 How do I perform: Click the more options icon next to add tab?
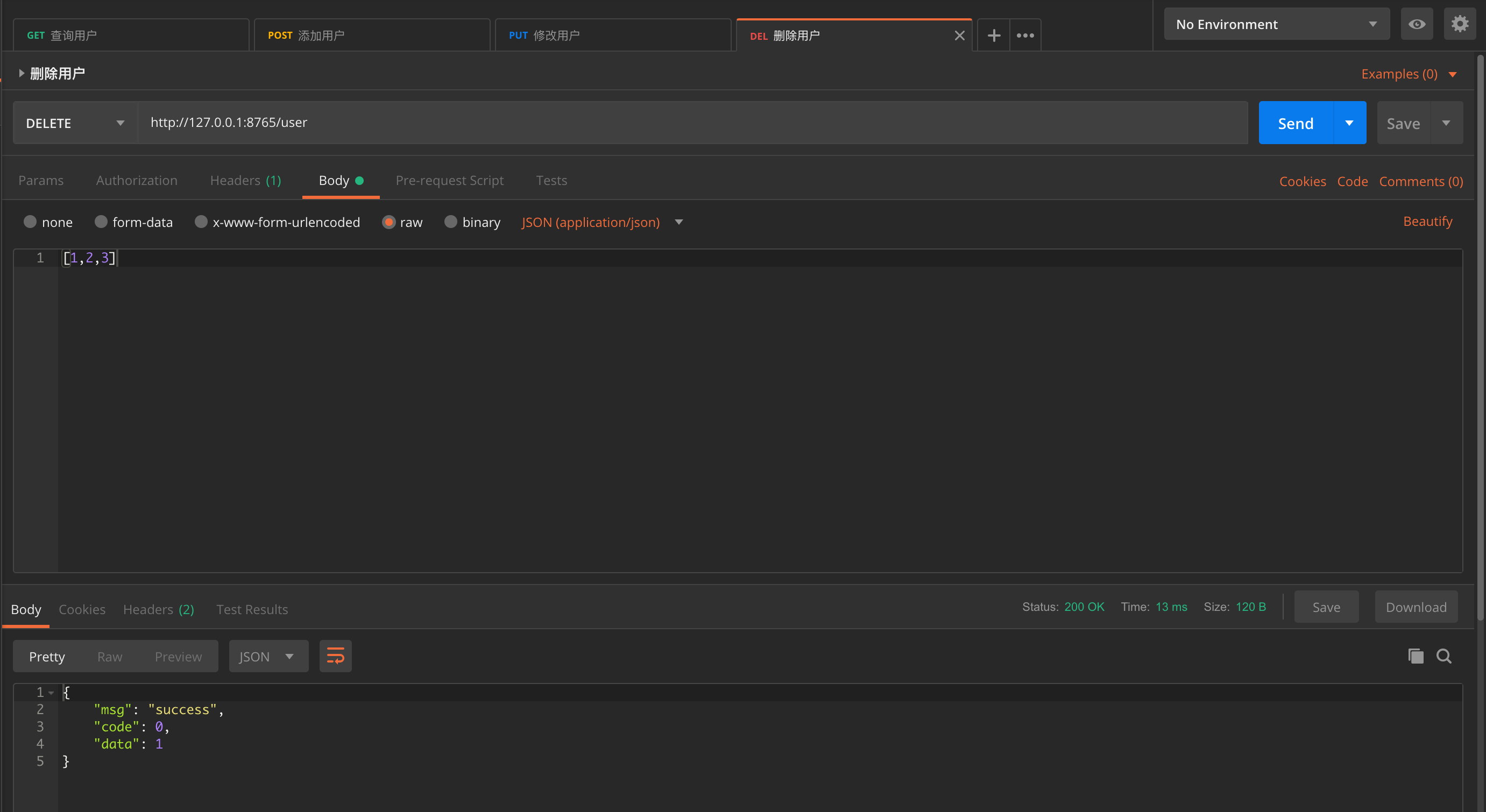coord(1024,35)
